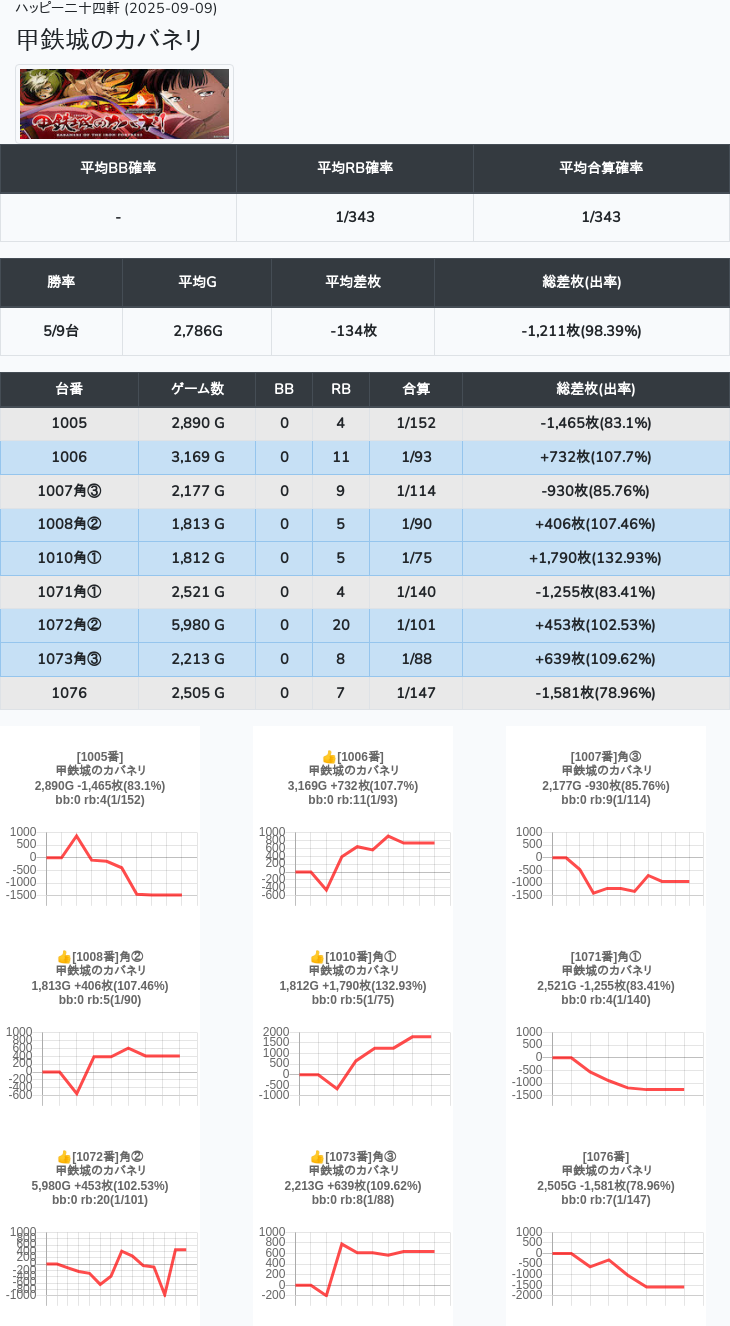
Task: Click the 平均RB確率 header cell
Action: 355,168
